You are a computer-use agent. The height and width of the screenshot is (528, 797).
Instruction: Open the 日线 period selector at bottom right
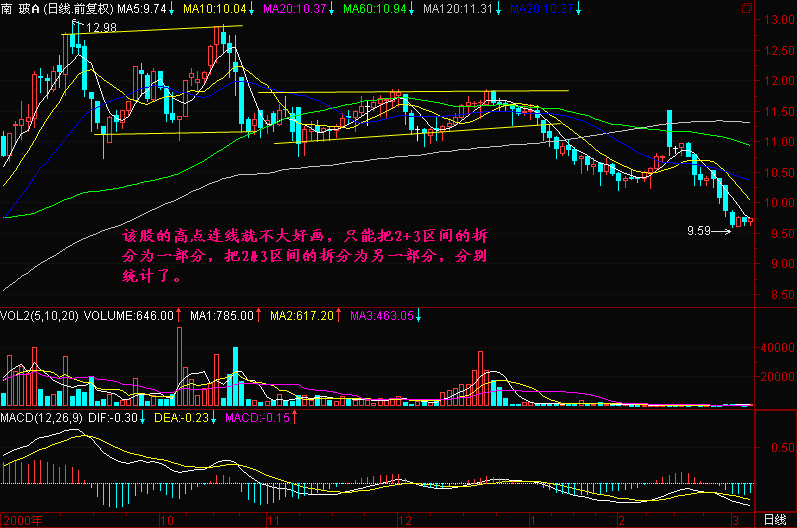(x=774, y=519)
